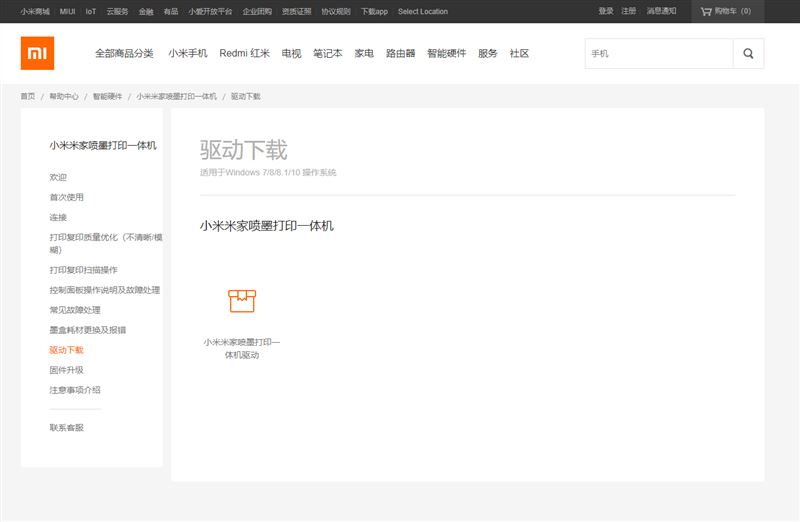Open 小米手机 nav item
800x522 pixels.
click(x=188, y=53)
